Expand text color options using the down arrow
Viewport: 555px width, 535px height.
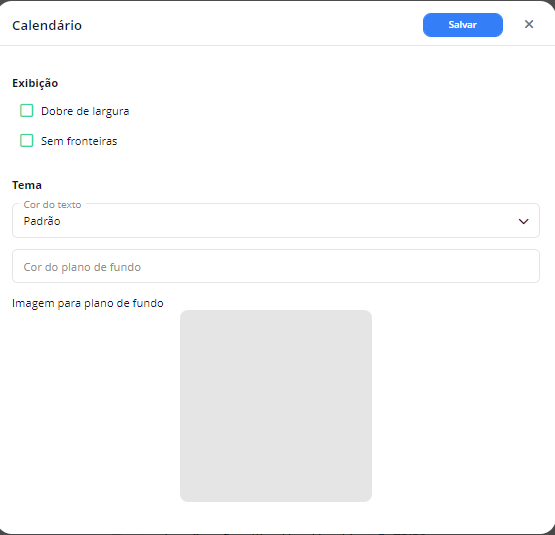523,221
